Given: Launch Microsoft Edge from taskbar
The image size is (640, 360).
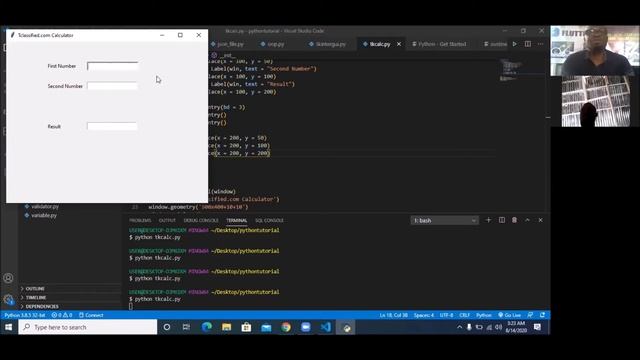Looking at the screenshot, I should point(207,327).
